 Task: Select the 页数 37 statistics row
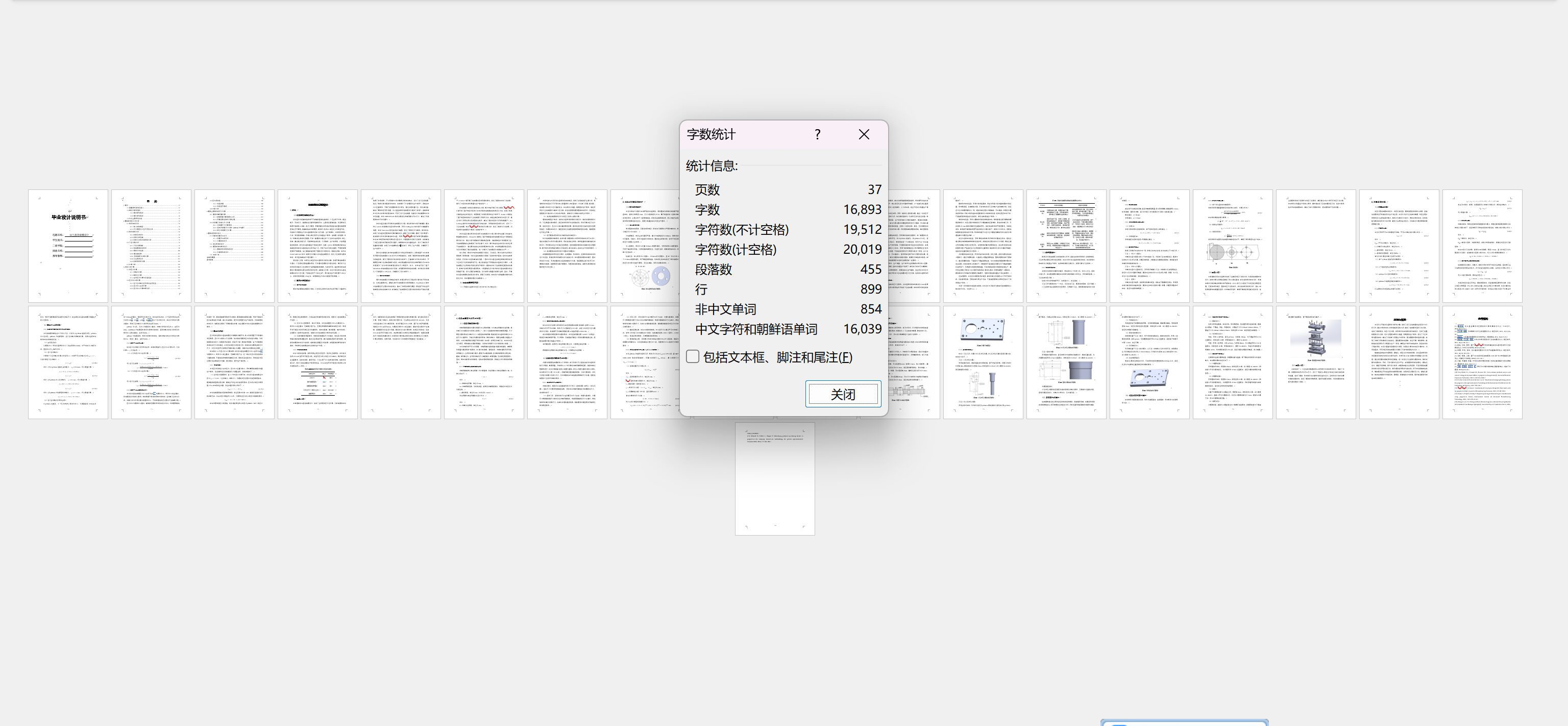(x=788, y=189)
